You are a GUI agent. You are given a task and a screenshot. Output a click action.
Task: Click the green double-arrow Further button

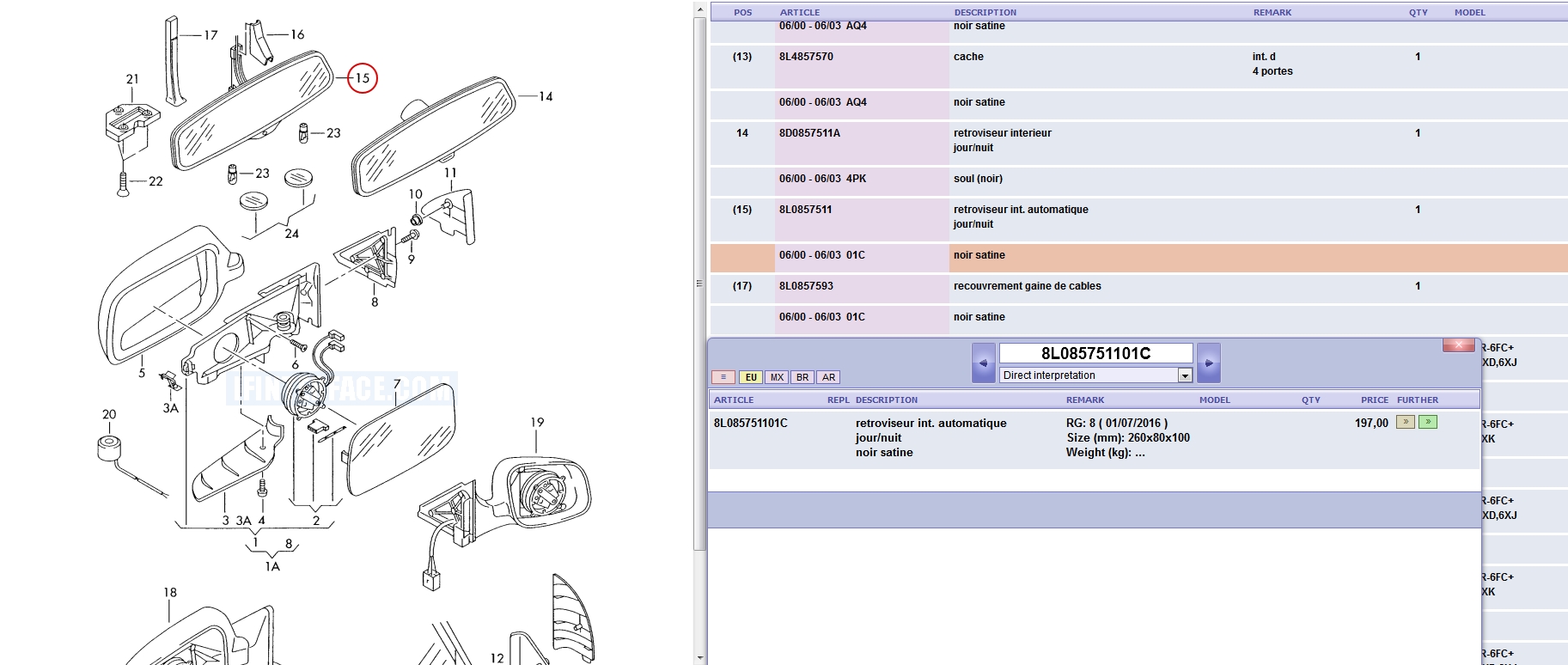click(x=1428, y=422)
